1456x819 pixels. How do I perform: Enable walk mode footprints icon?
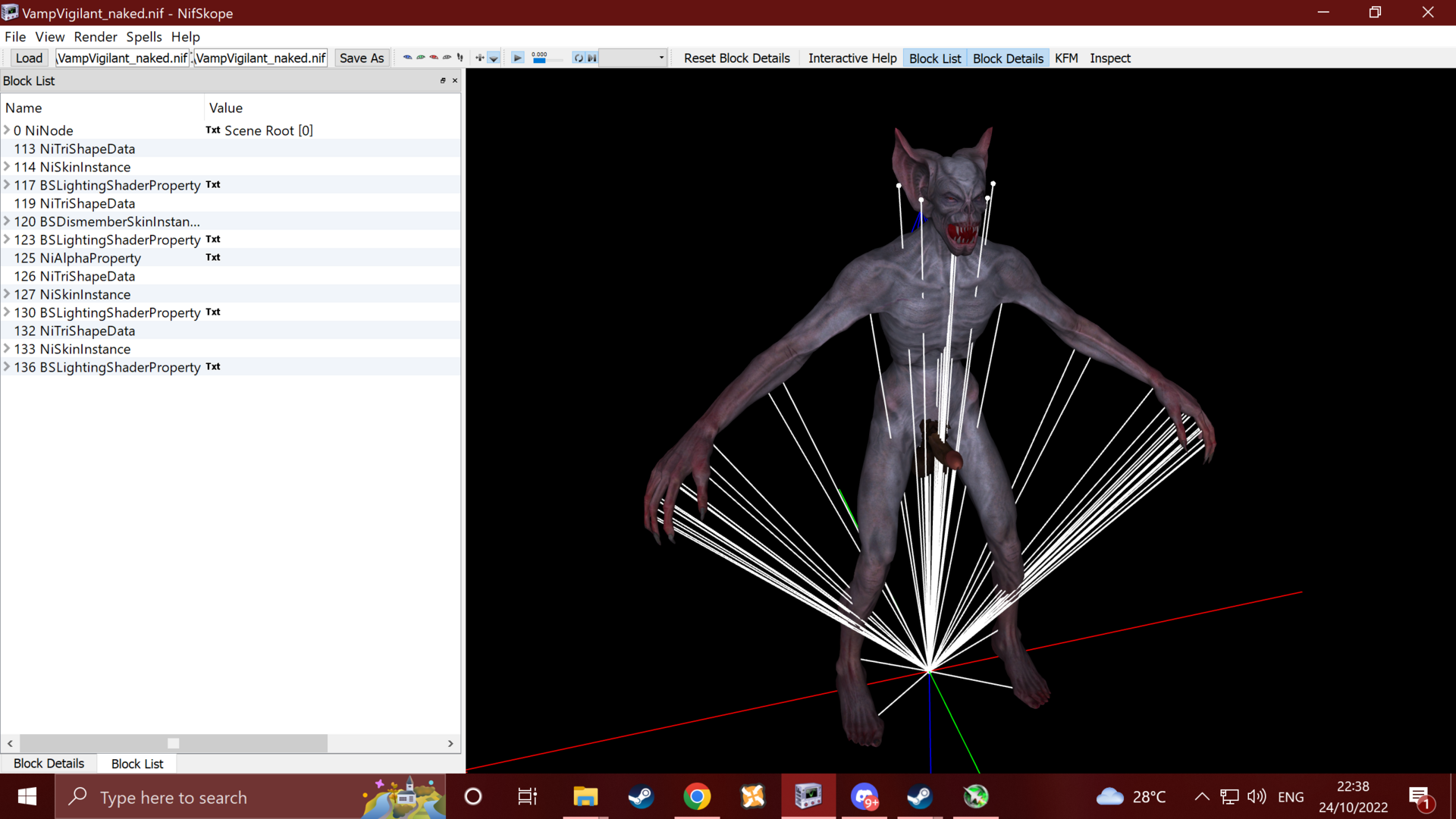coord(460,58)
